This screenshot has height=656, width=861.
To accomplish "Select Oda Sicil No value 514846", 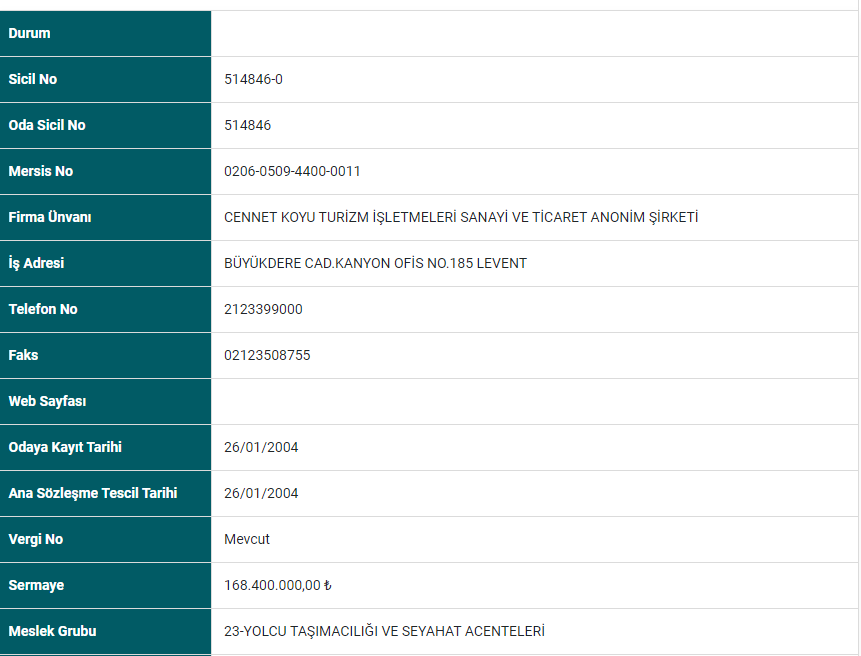I will click(248, 125).
